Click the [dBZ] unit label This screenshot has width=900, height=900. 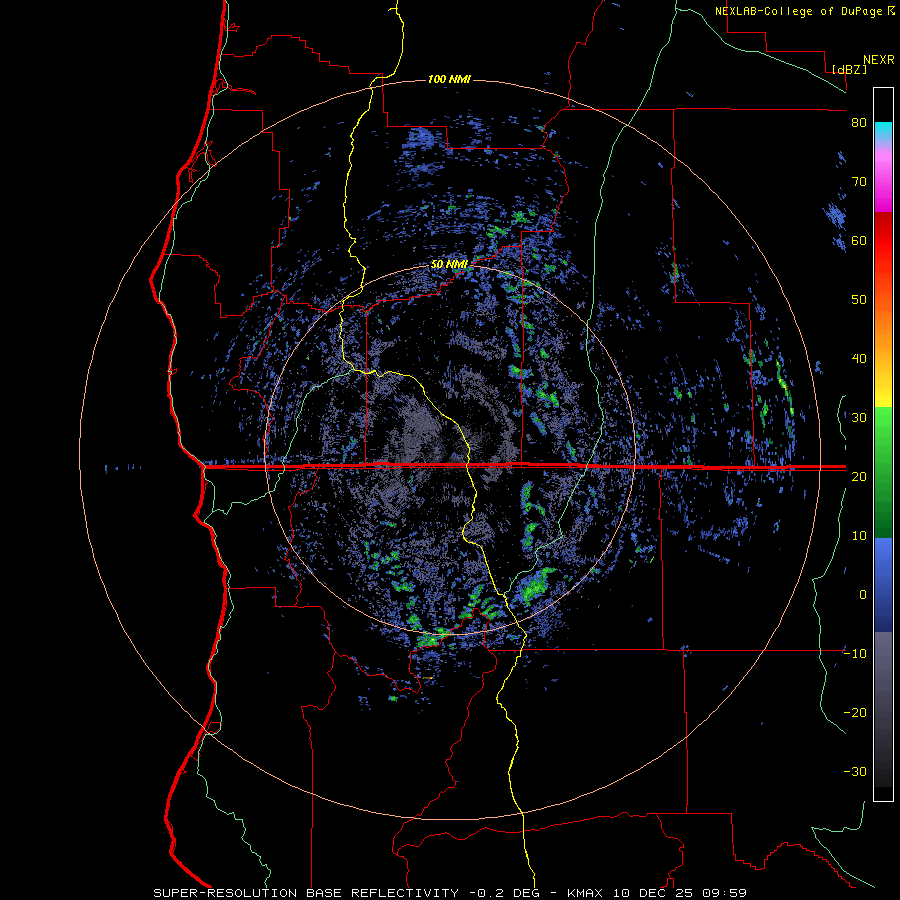pyautogui.click(x=849, y=69)
